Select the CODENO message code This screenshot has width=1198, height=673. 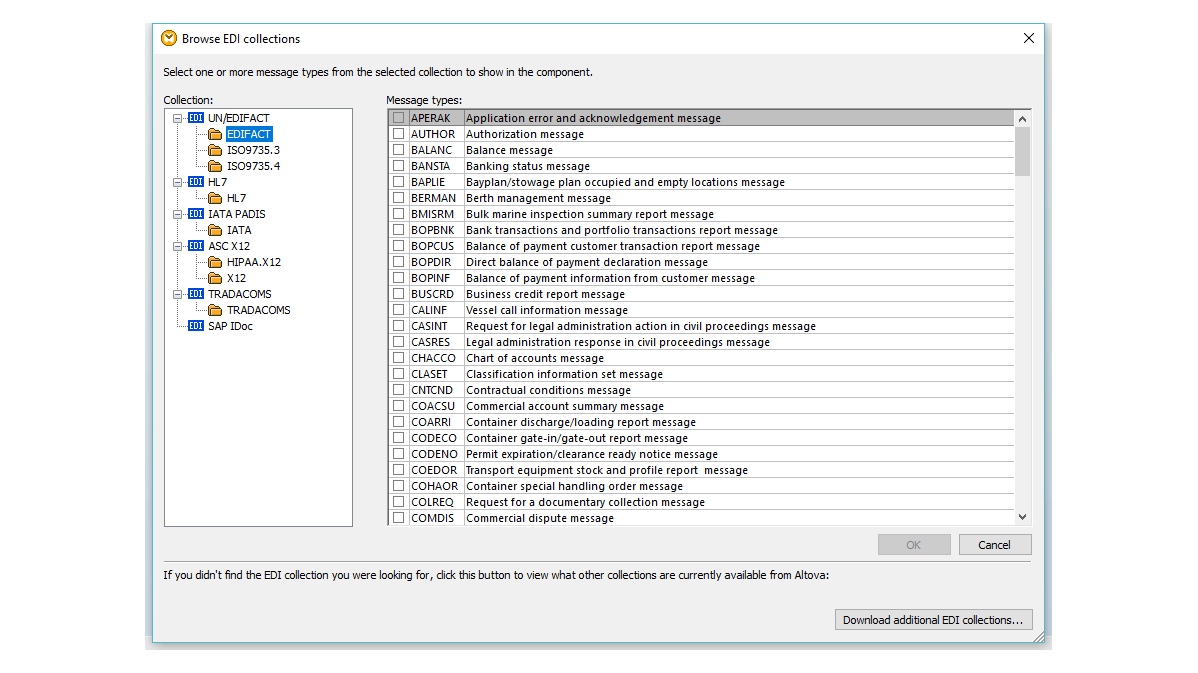[x=434, y=455]
